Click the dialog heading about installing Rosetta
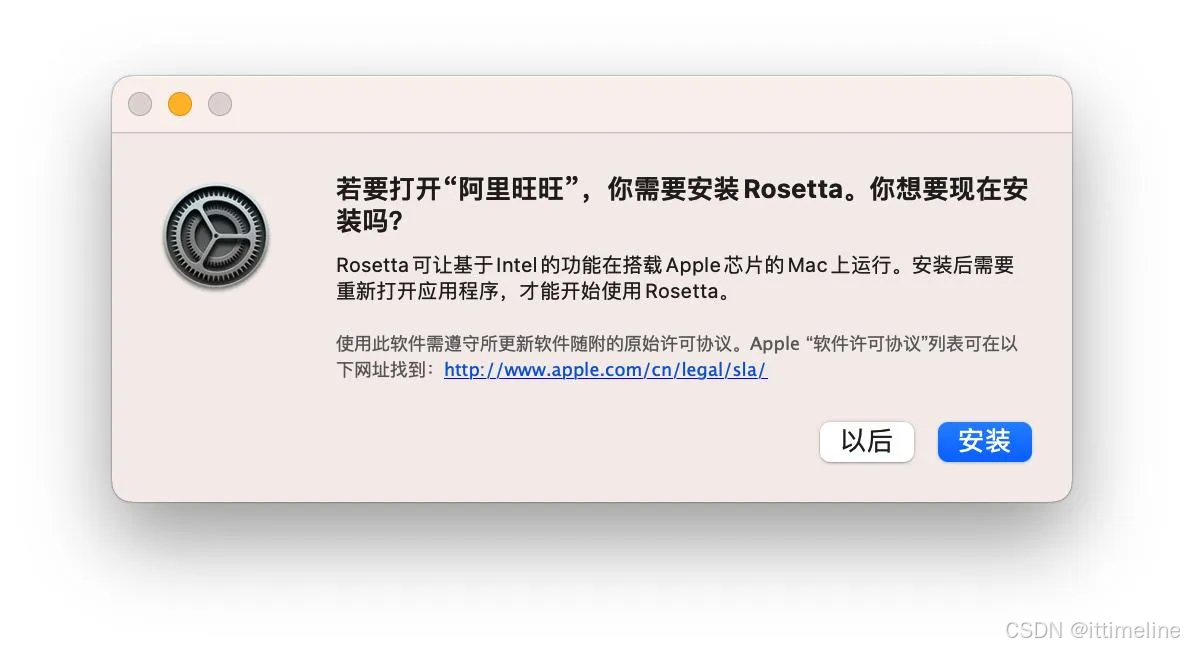The height and width of the screenshot is (650, 1184). pos(681,205)
